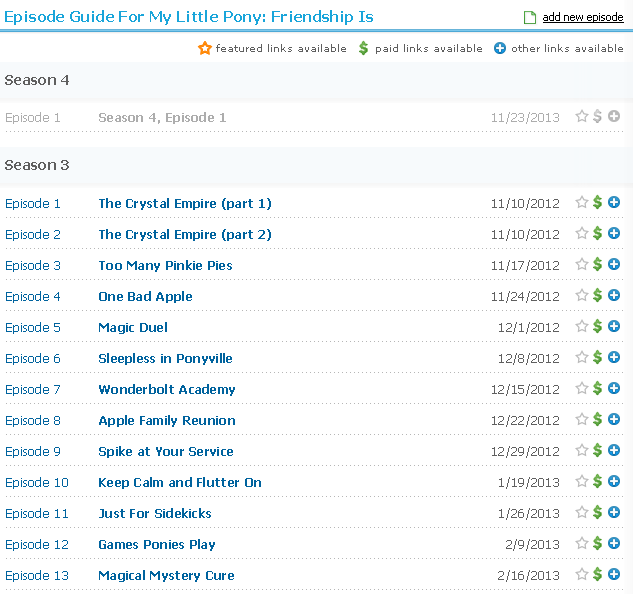Open Wonderbolt Academy episode link
633x594 pixels.
pos(167,389)
